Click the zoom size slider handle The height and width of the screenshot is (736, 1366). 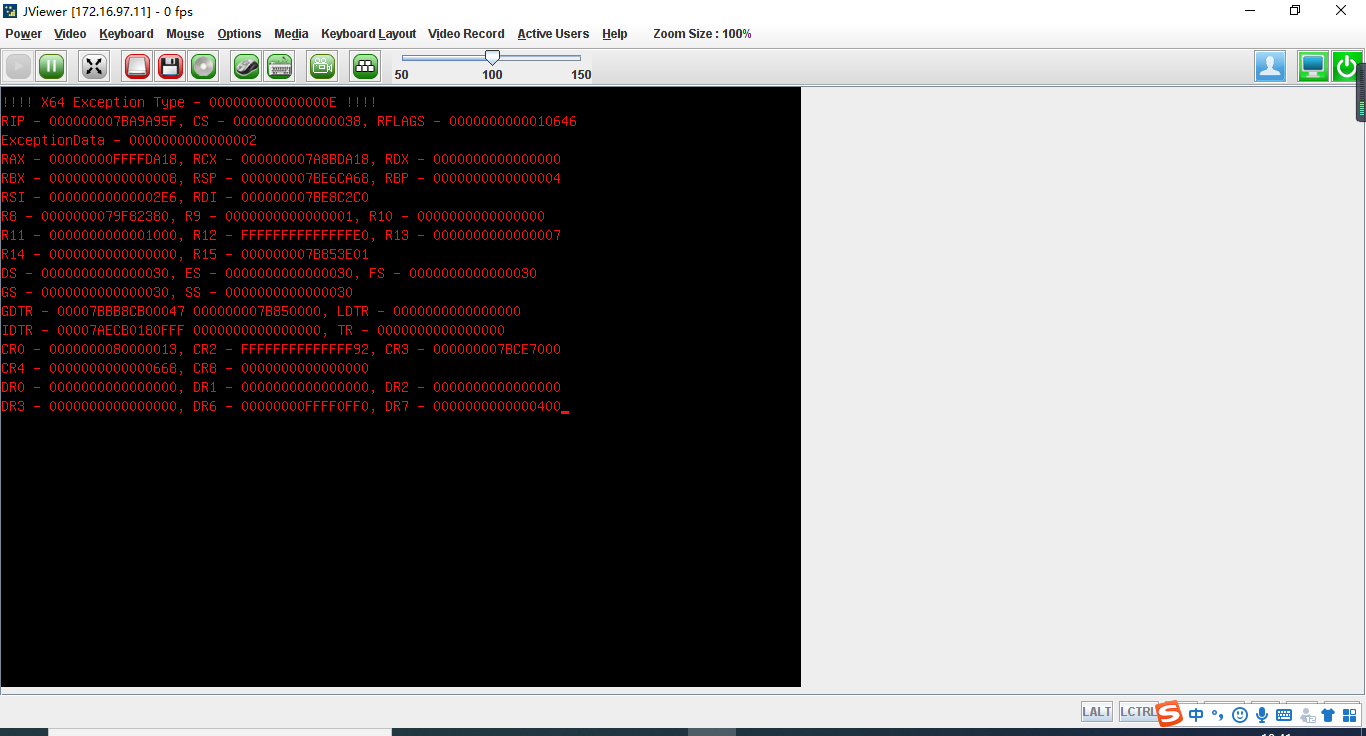pos(492,58)
